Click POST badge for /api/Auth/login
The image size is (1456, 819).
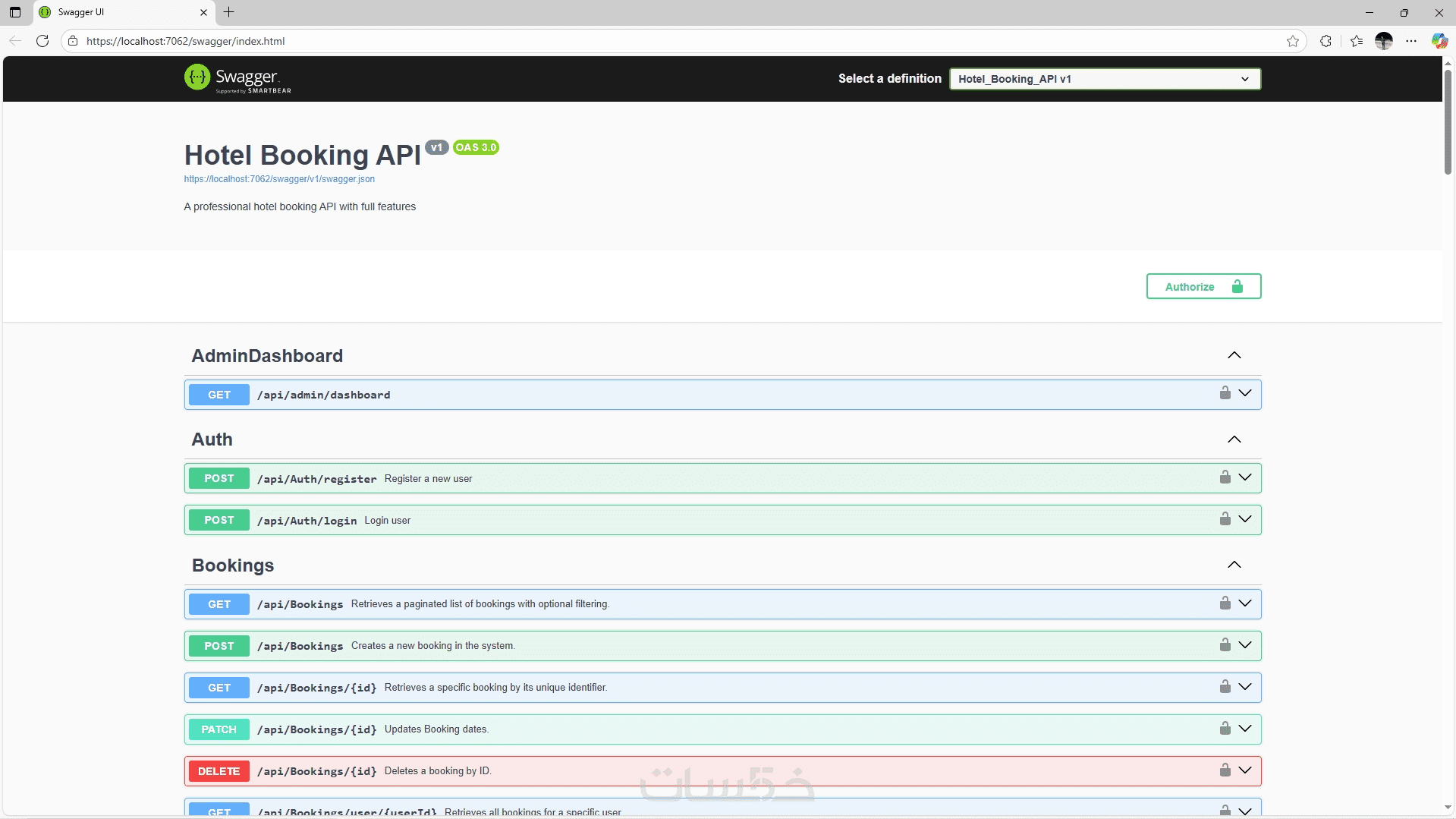(219, 520)
